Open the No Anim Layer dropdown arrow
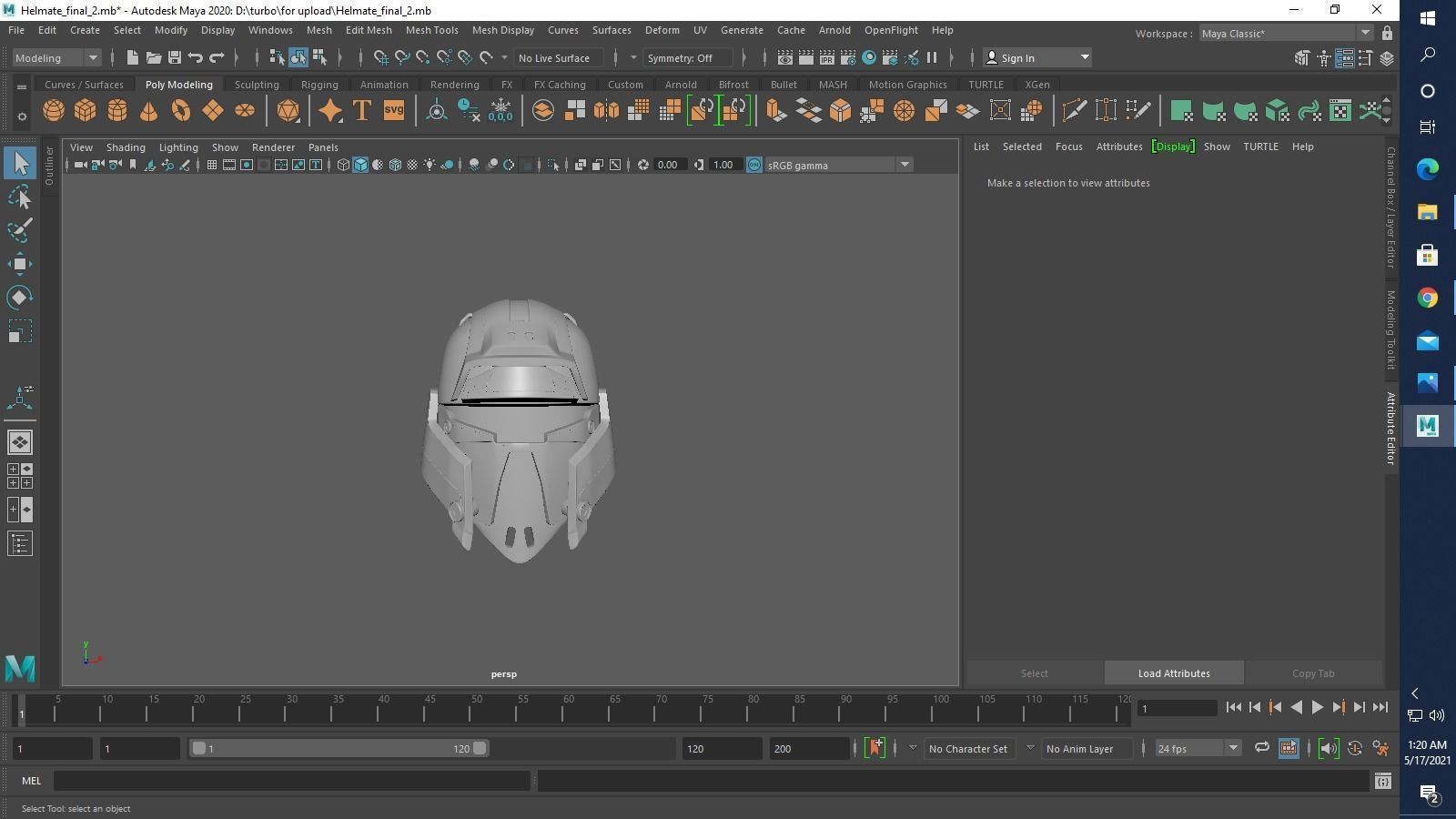 coord(1030,748)
